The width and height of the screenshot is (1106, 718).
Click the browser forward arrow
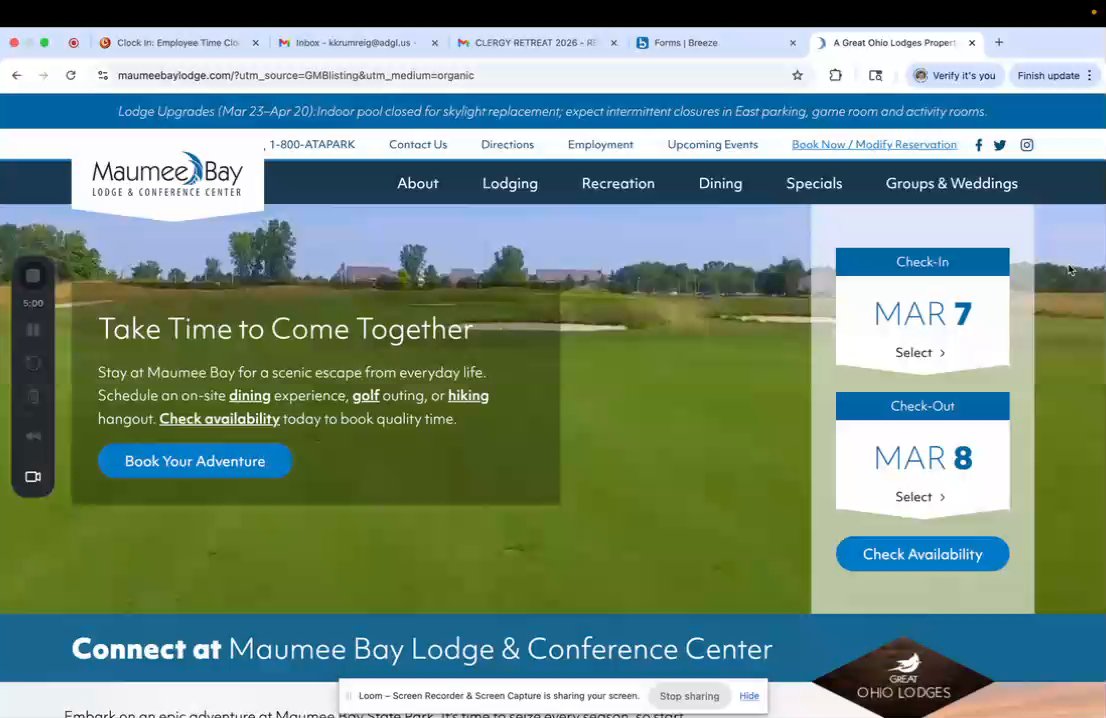click(44, 75)
